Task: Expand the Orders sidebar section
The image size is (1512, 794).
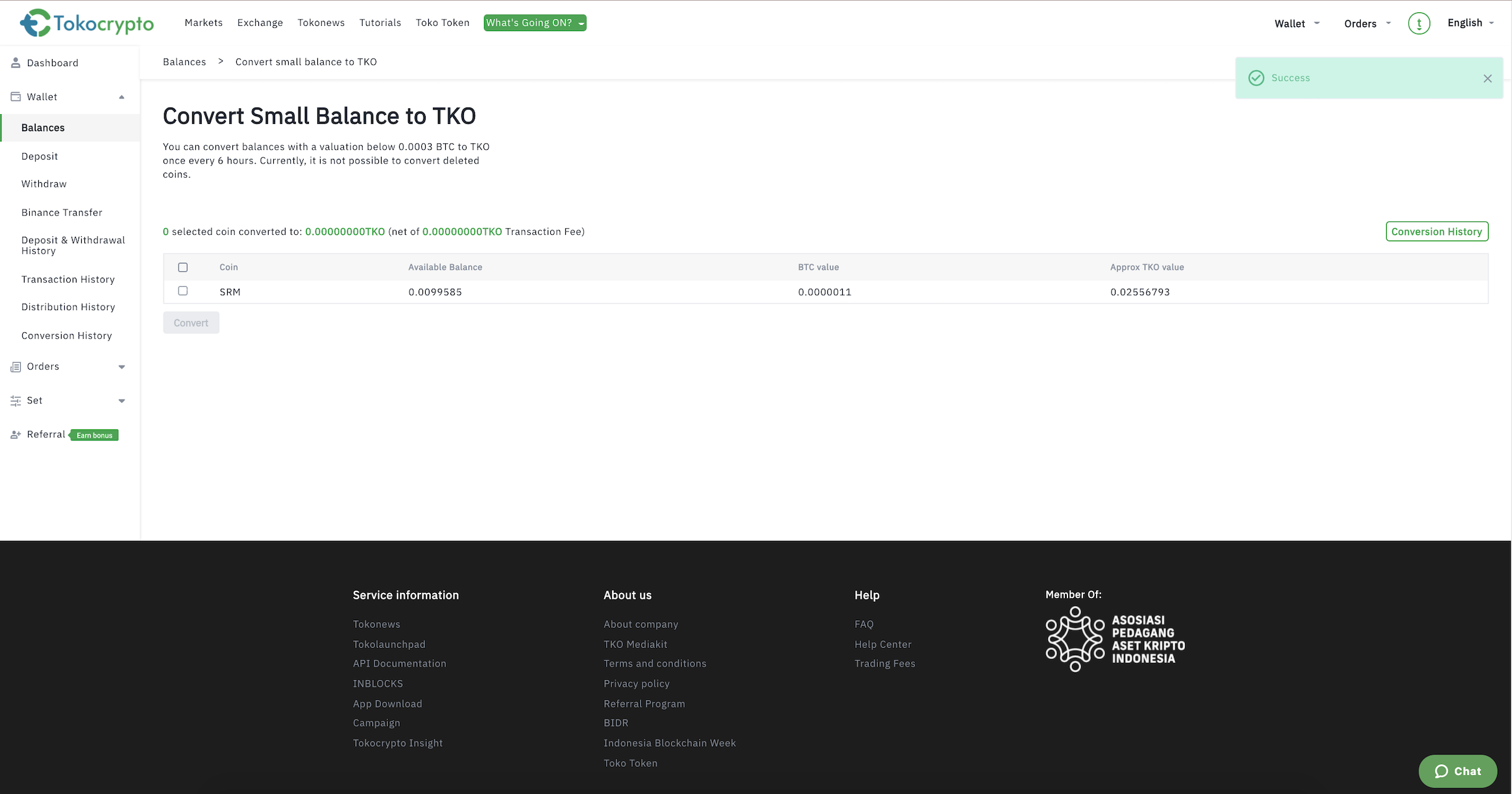Action: pos(121,367)
